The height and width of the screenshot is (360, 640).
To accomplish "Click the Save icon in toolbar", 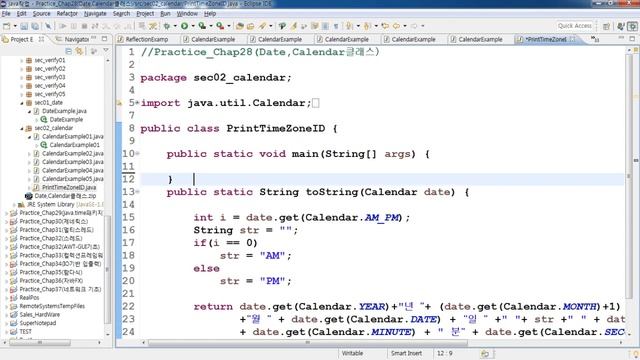I will (24, 26).
